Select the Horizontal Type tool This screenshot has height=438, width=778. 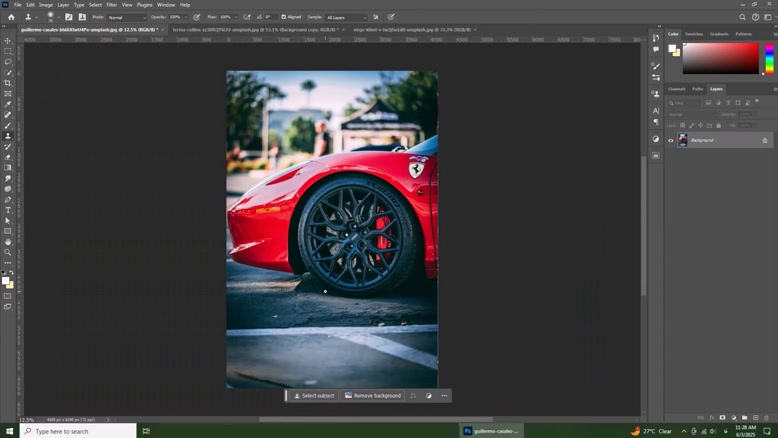pyautogui.click(x=7, y=210)
